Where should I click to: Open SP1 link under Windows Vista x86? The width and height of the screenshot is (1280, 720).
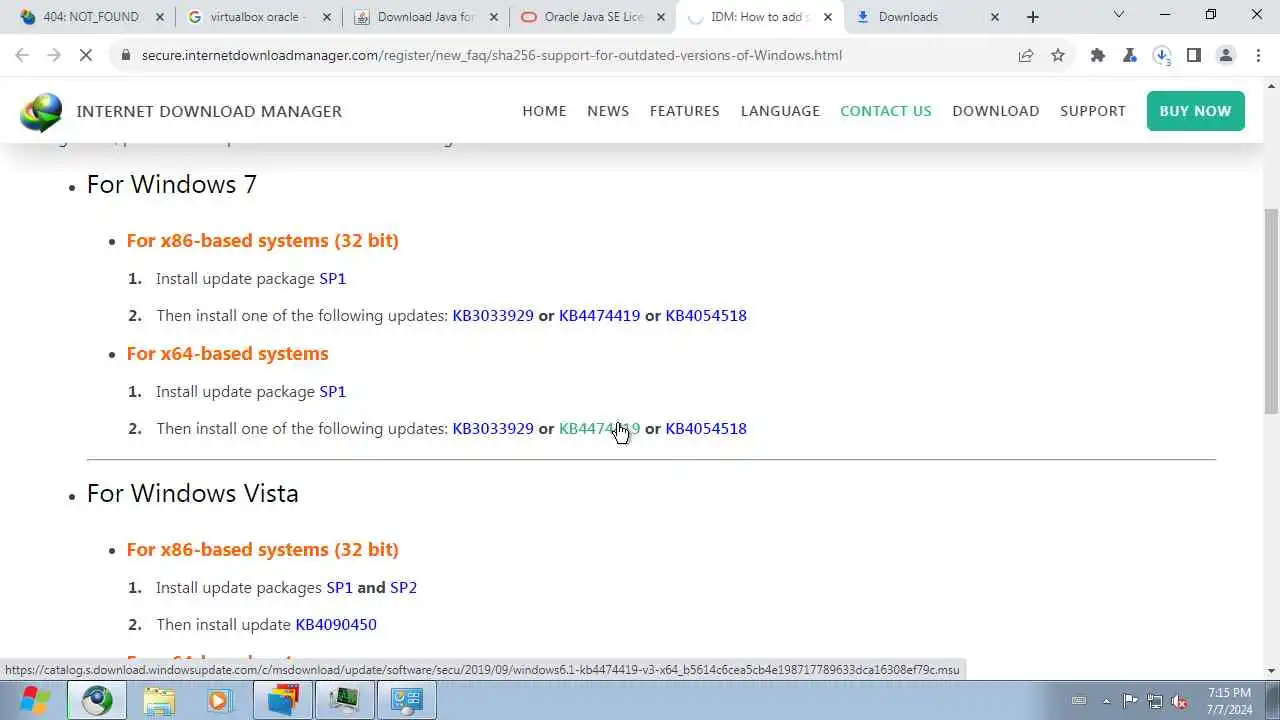[x=339, y=587]
